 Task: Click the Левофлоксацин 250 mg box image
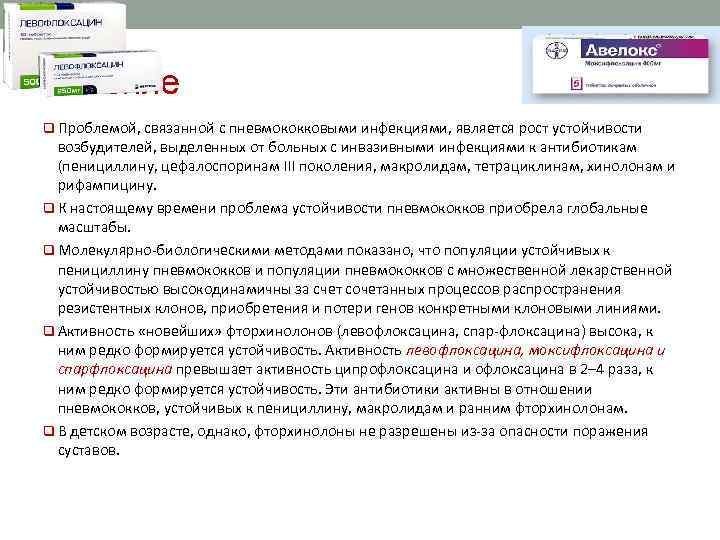click(x=100, y=73)
